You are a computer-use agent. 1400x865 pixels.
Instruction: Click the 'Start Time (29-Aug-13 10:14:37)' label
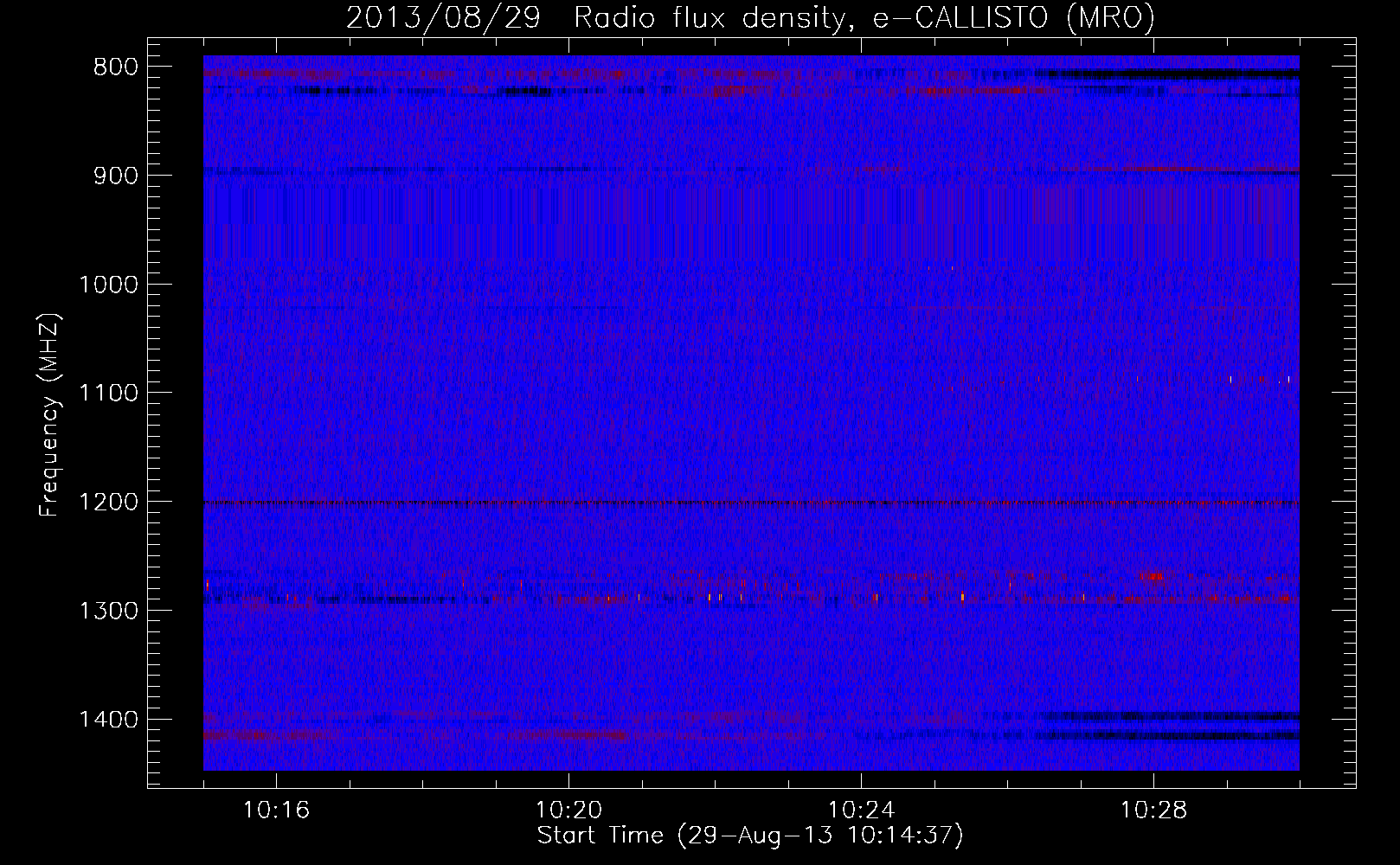click(750, 836)
